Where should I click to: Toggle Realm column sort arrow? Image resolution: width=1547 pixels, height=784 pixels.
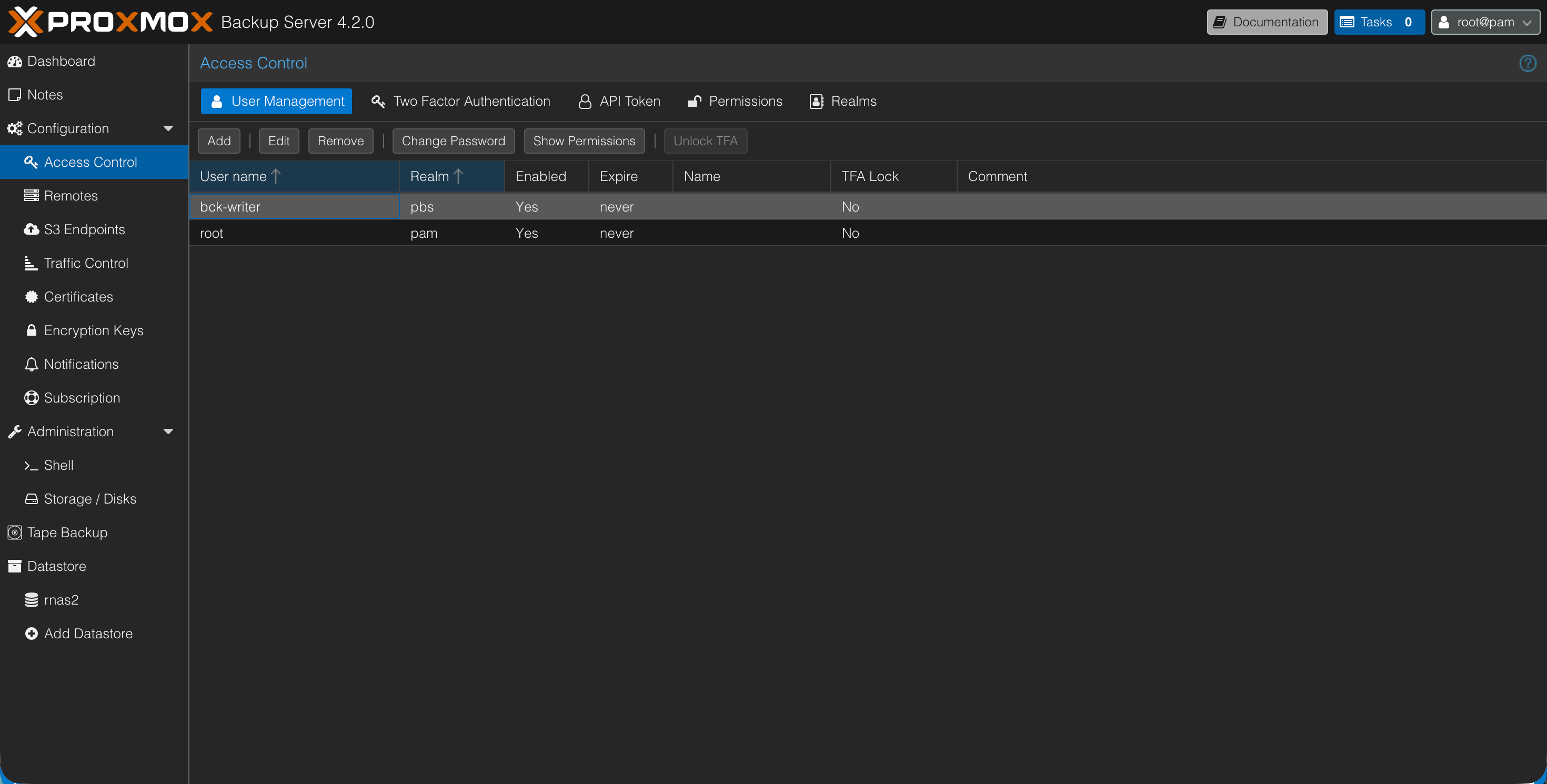click(458, 176)
